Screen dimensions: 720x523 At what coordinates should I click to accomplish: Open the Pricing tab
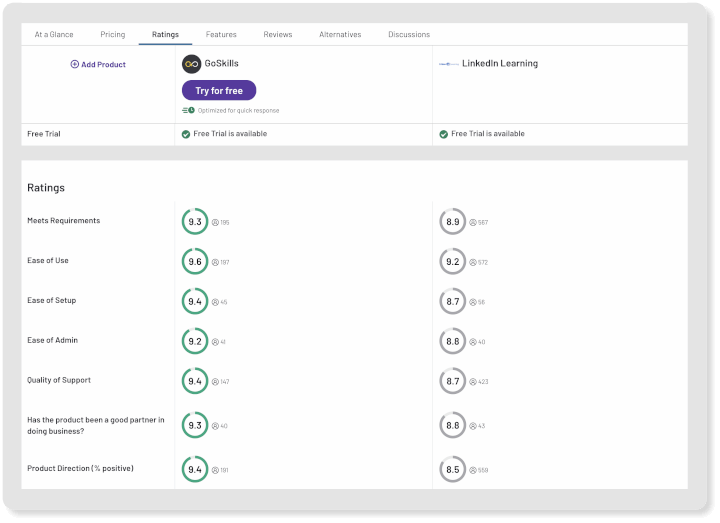click(112, 34)
